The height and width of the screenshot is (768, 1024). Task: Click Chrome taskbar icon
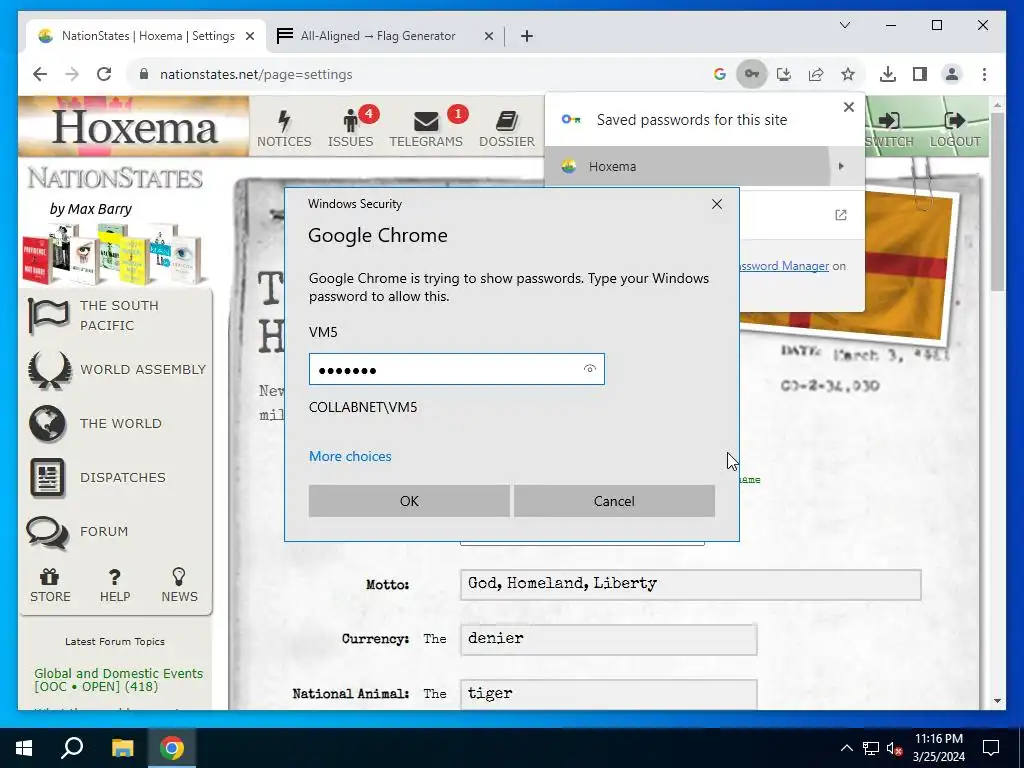coord(172,748)
